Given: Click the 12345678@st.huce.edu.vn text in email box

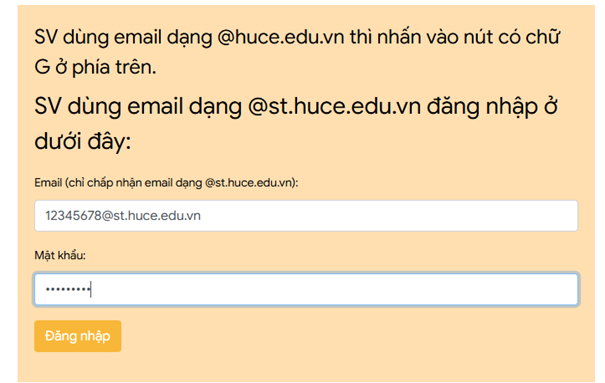Looking at the screenshot, I should 123,216.
